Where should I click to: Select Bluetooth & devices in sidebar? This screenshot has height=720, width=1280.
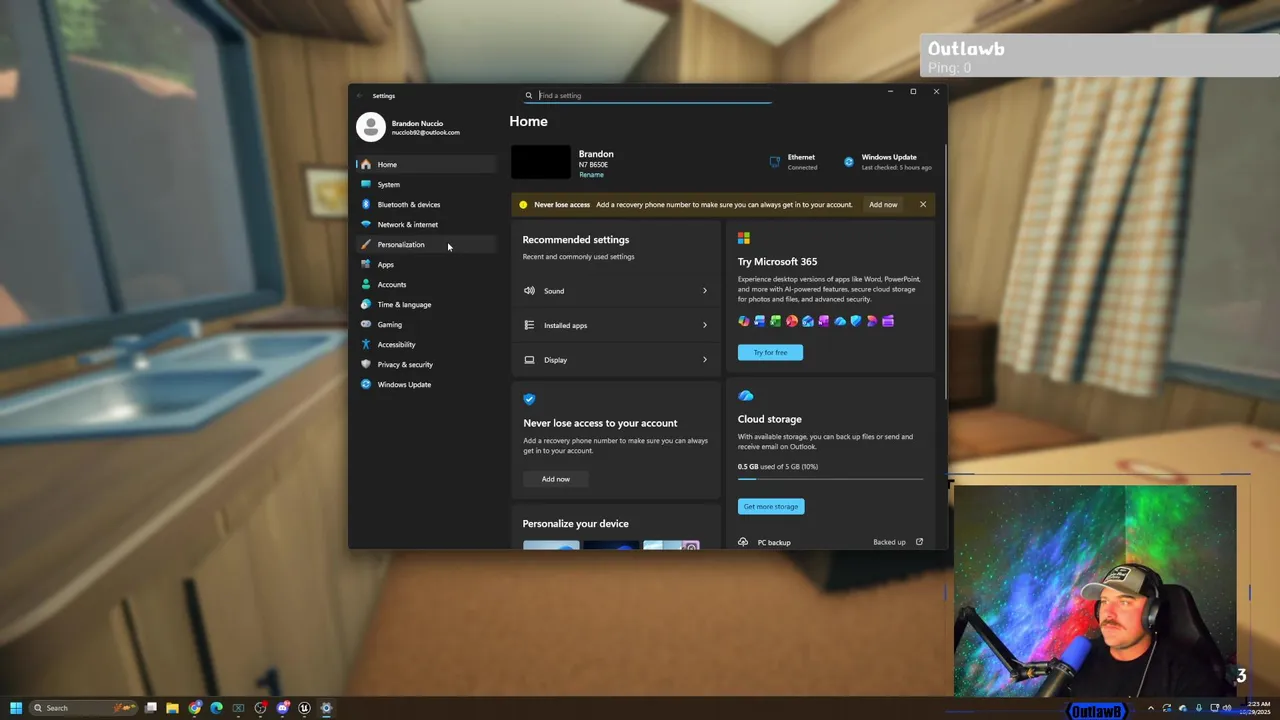425,204
